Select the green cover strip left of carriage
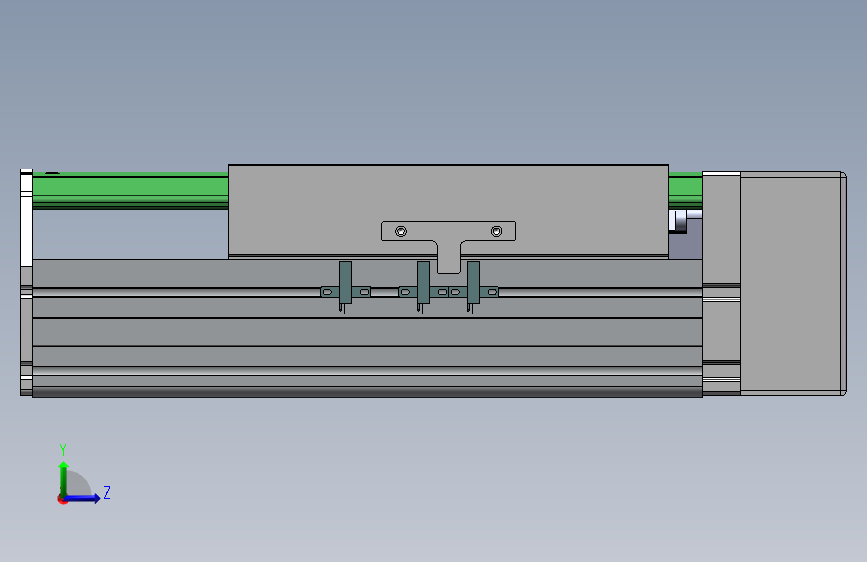This screenshot has width=867, height=562. 130,191
